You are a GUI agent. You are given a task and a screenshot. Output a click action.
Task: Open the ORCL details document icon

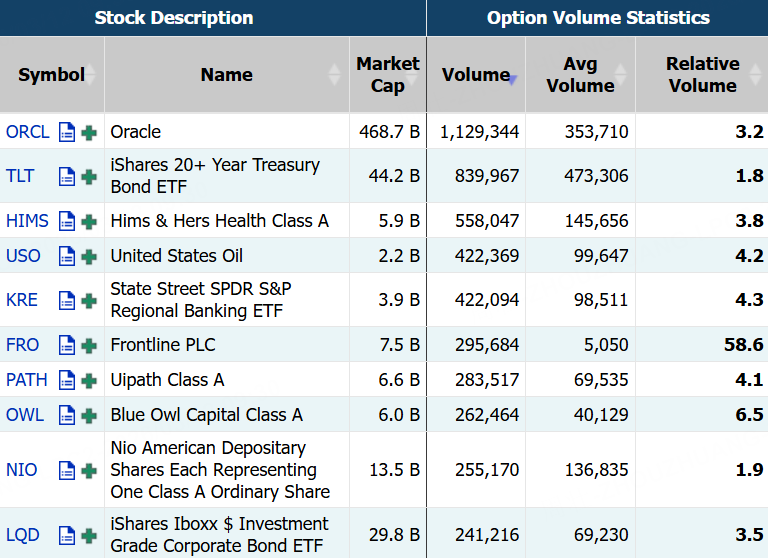tap(67, 132)
